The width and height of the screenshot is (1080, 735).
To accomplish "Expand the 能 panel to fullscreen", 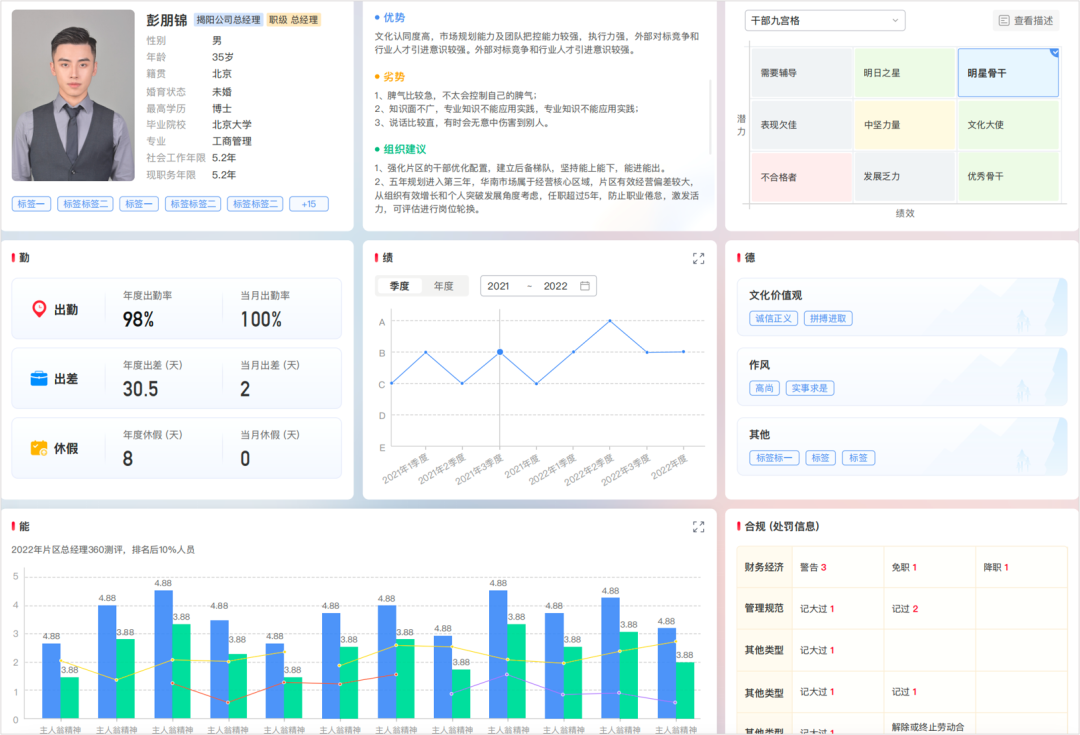I will tap(699, 526).
